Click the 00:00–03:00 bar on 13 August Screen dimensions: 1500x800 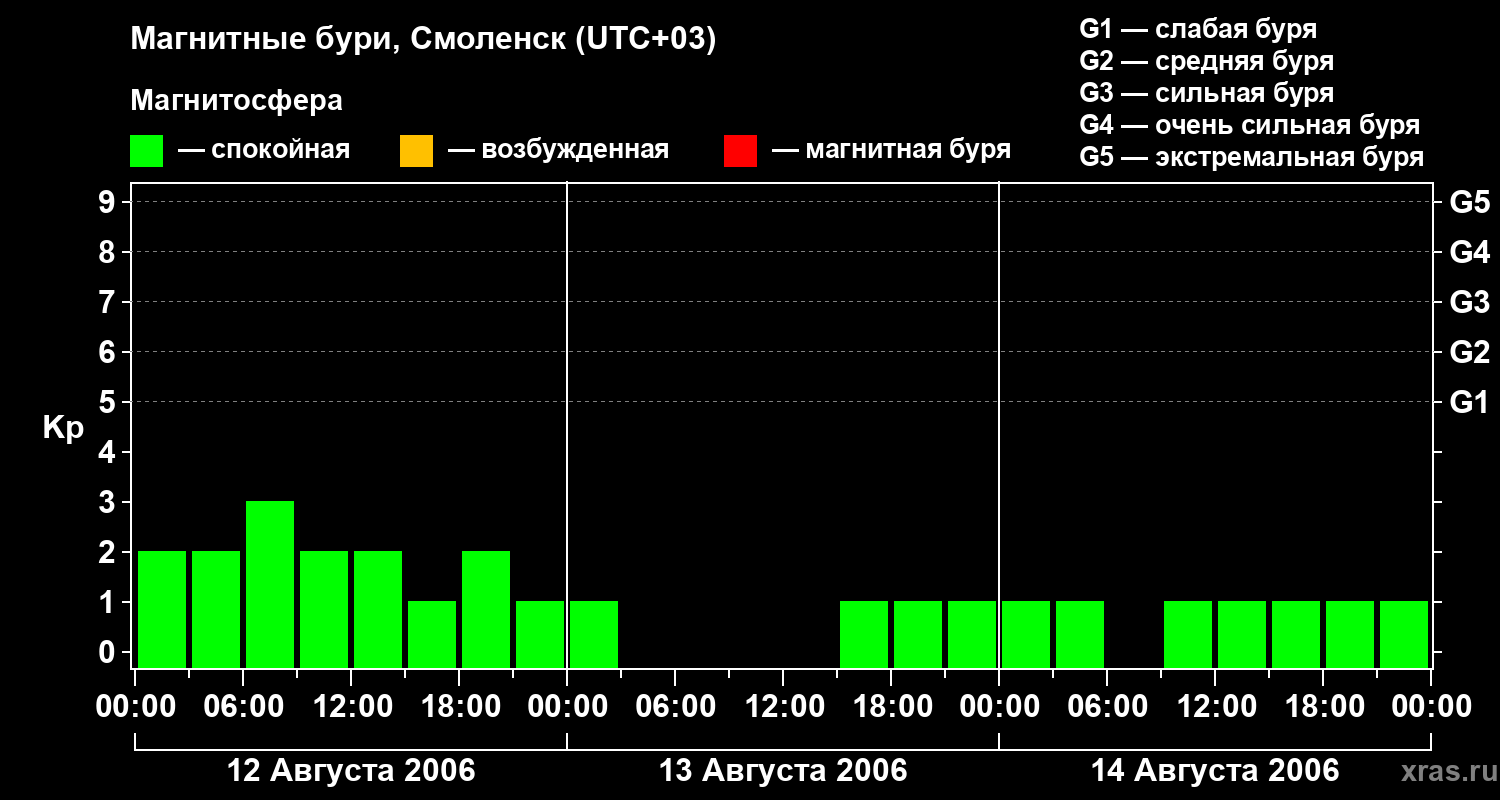(x=594, y=634)
